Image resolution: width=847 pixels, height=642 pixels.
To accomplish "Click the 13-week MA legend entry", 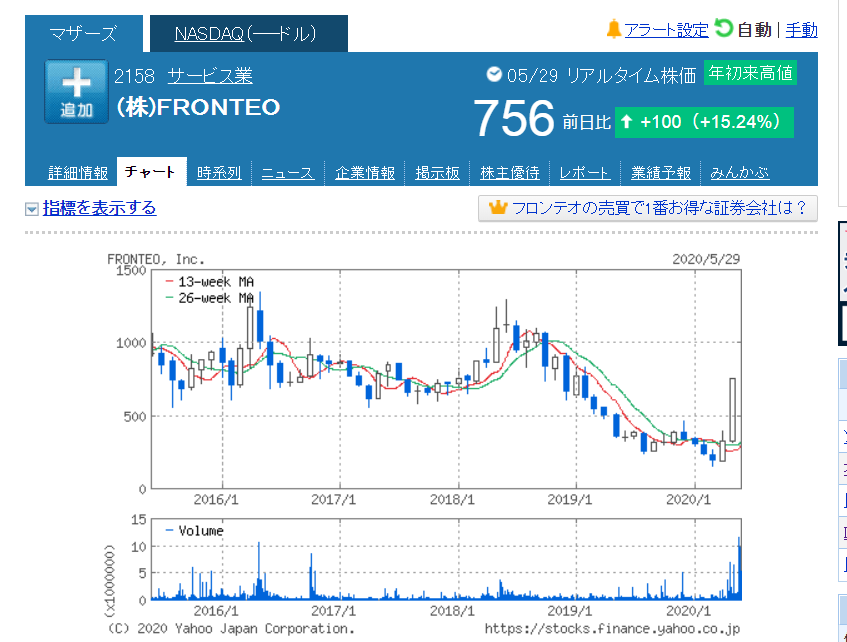I will 210,282.
